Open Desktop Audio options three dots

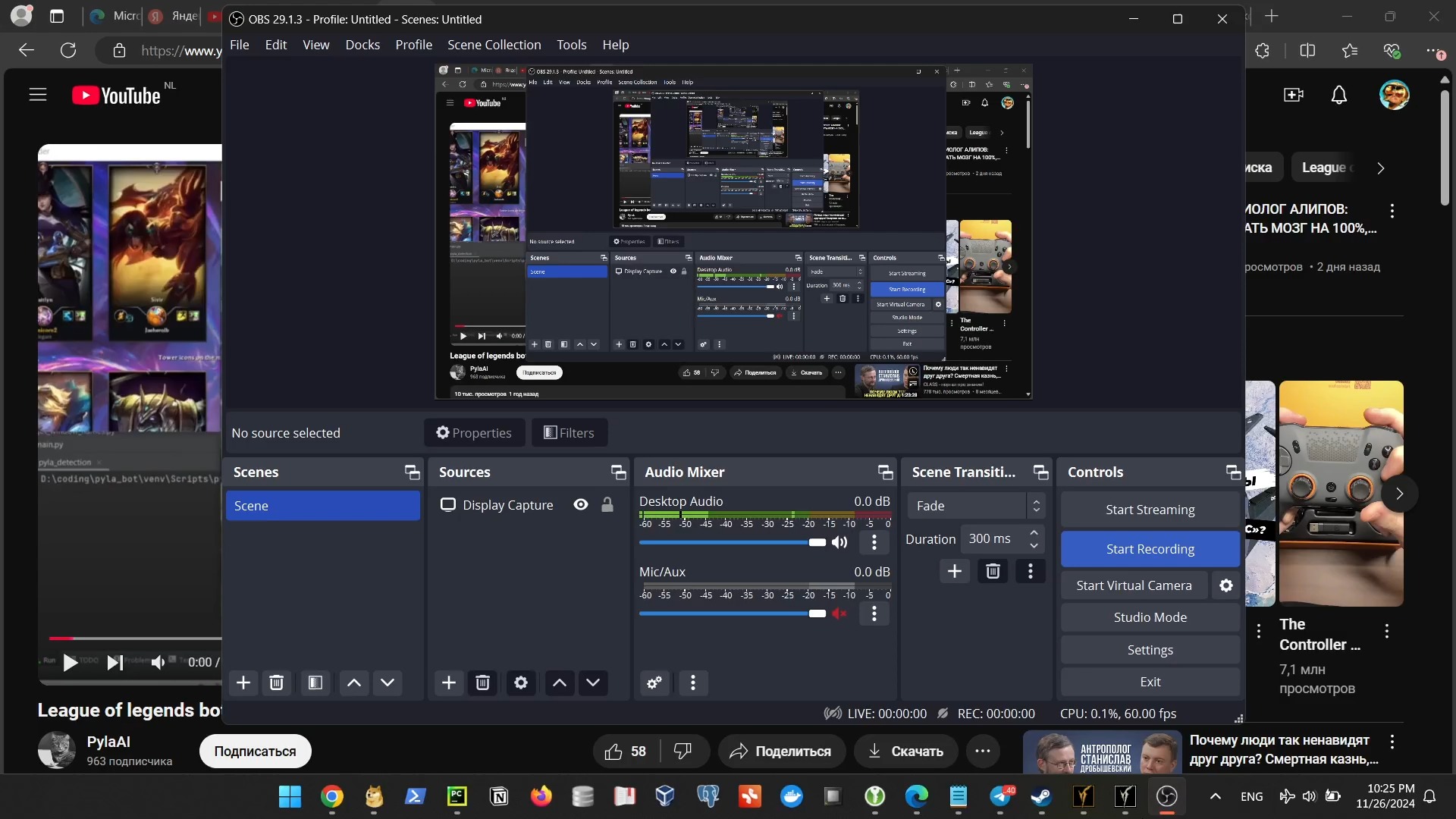874,542
